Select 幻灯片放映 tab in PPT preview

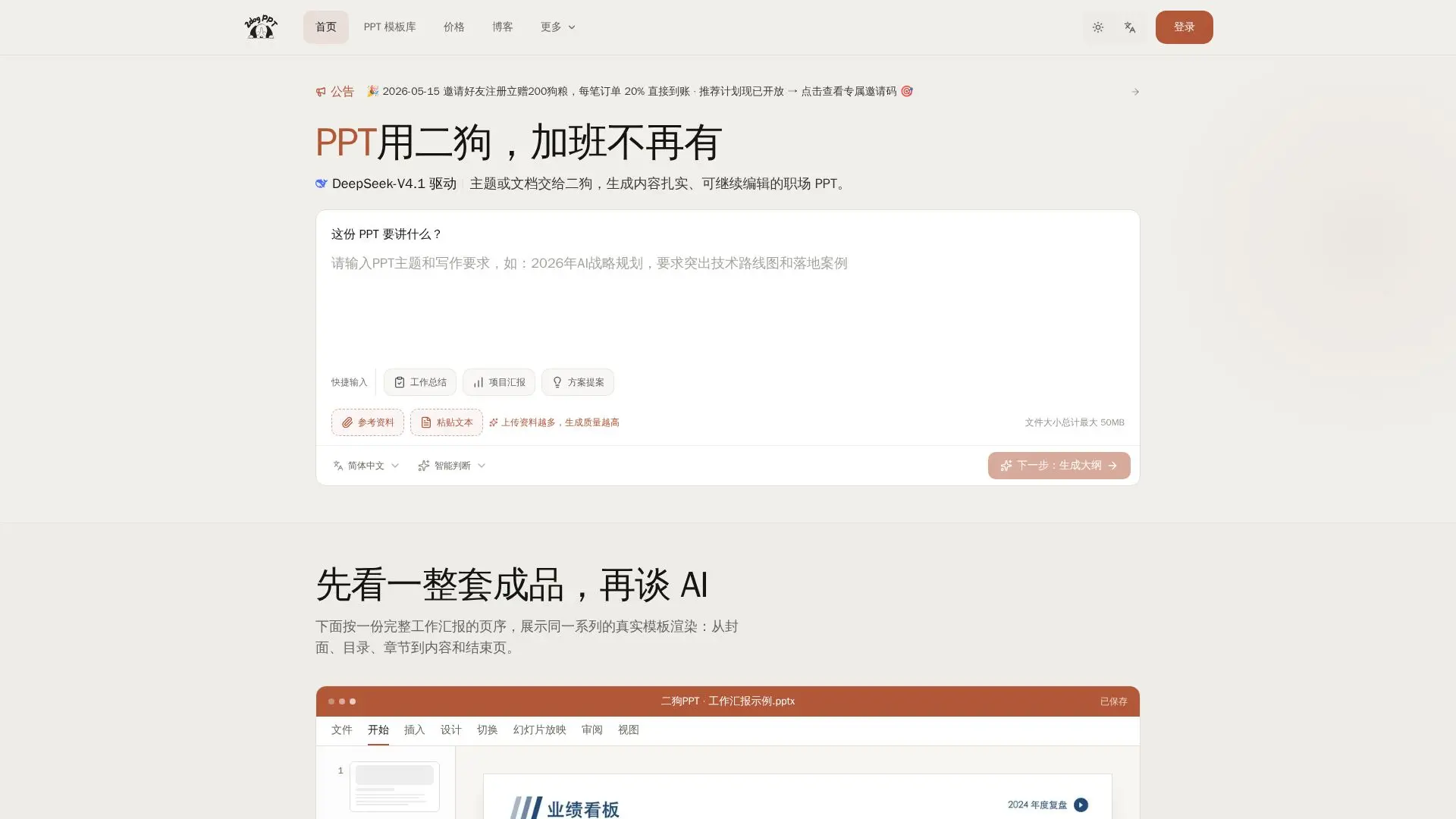[x=539, y=730]
